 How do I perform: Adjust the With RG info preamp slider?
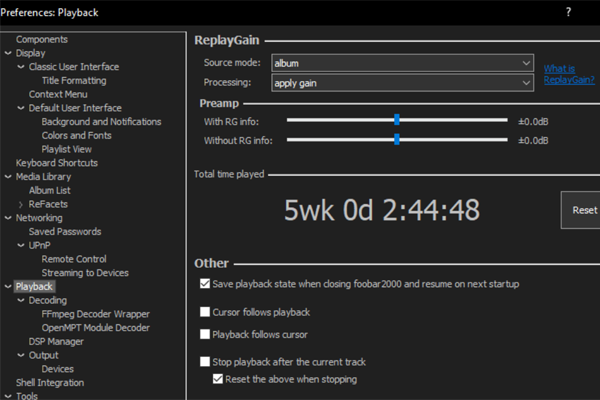pyautogui.click(x=397, y=120)
